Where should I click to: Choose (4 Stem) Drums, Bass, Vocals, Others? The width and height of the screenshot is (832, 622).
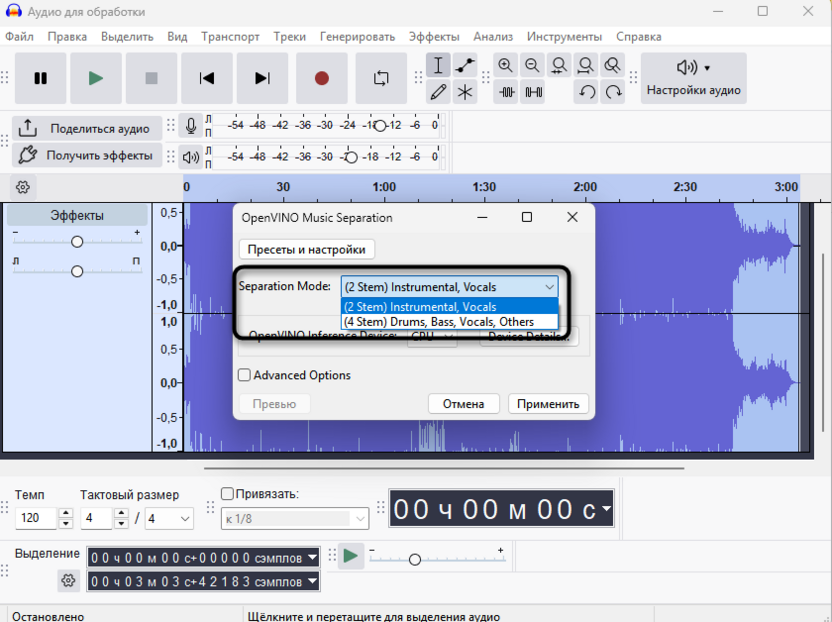click(449, 322)
